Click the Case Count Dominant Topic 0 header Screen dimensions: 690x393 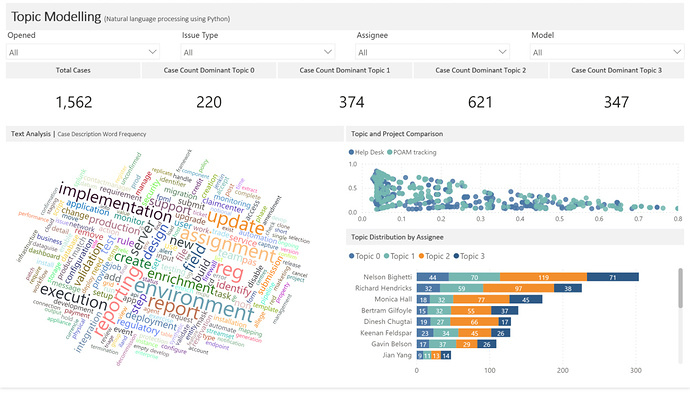[209, 70]
